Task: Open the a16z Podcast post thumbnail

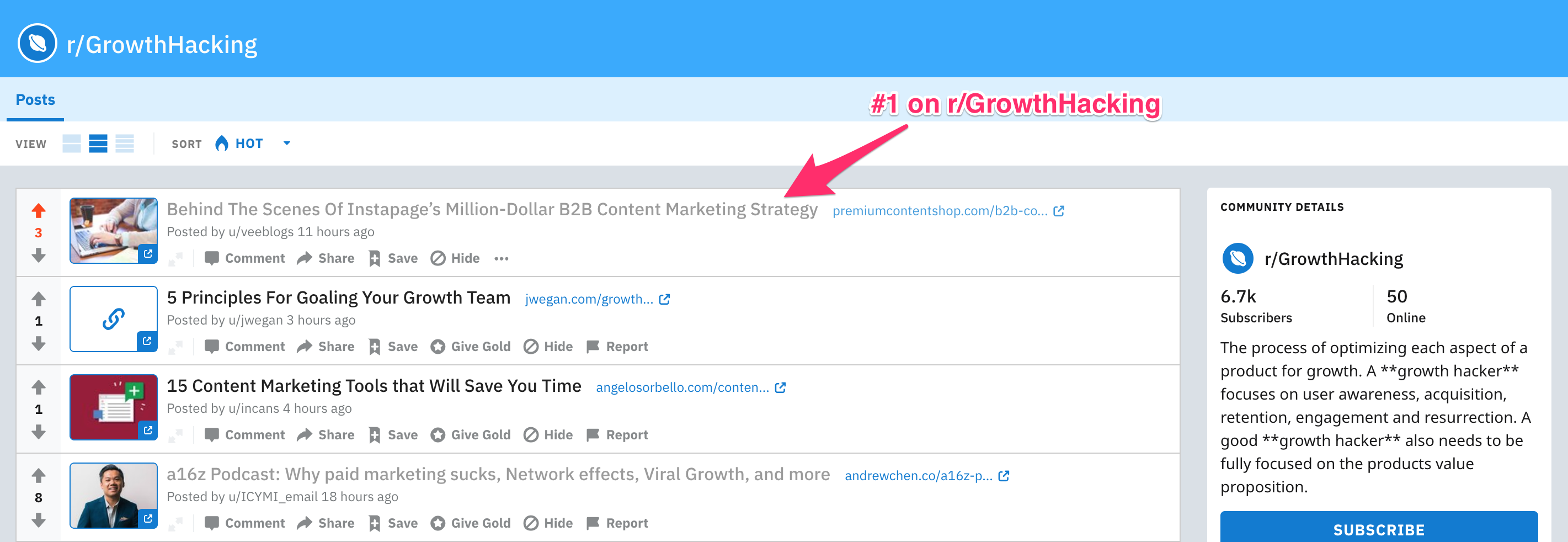Action: [113, 495]
